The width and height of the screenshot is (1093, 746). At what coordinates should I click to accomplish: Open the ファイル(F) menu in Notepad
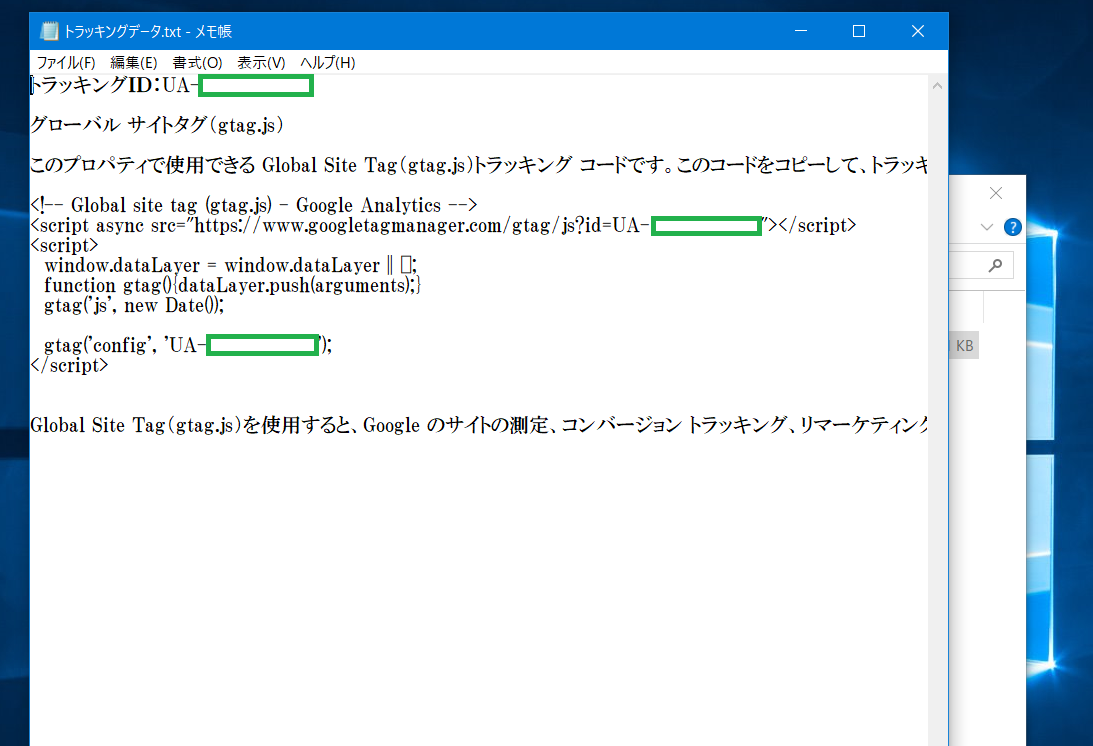pyautogui.click(x=66, y=63)
